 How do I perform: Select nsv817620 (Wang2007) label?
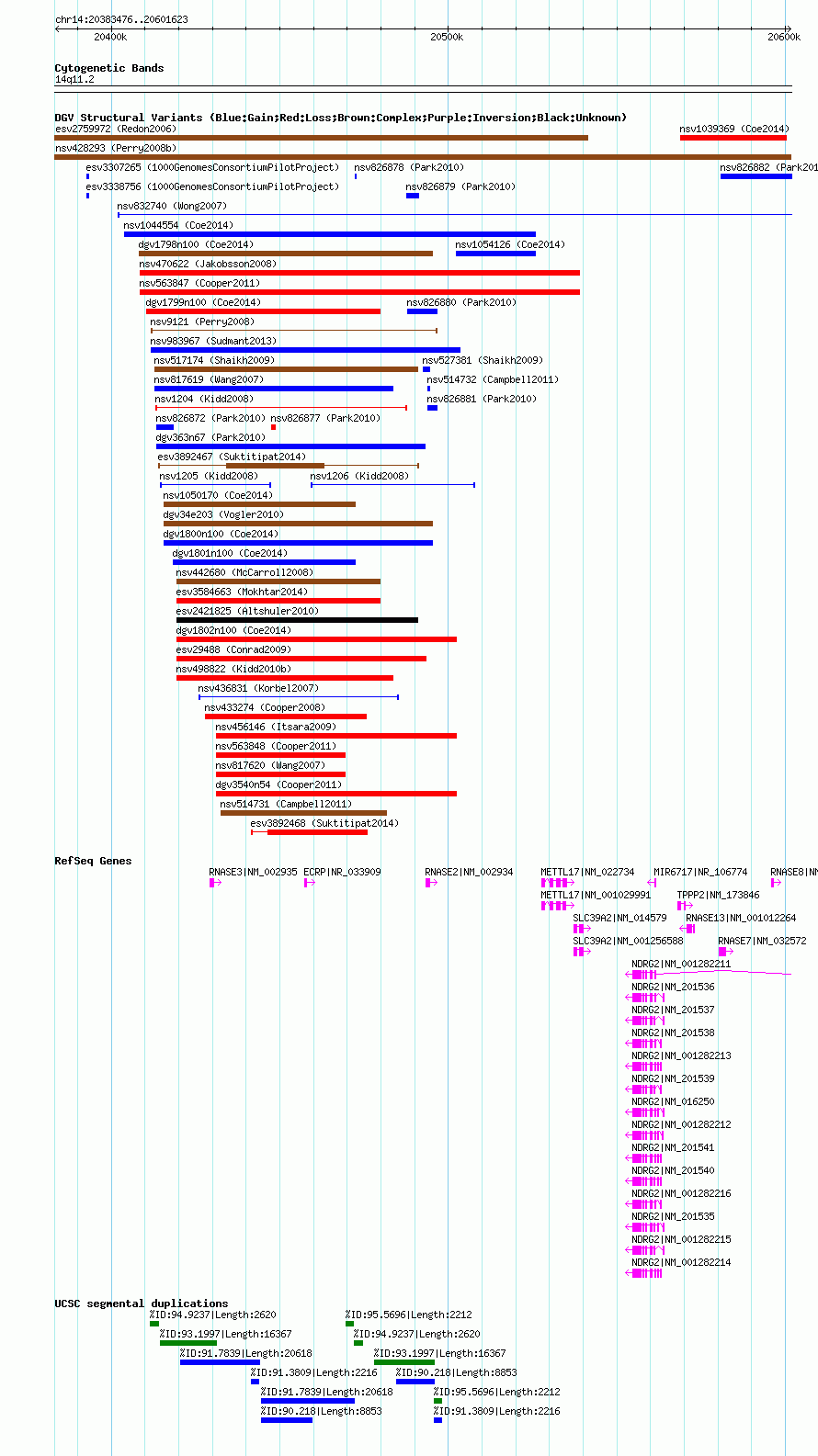270,765
